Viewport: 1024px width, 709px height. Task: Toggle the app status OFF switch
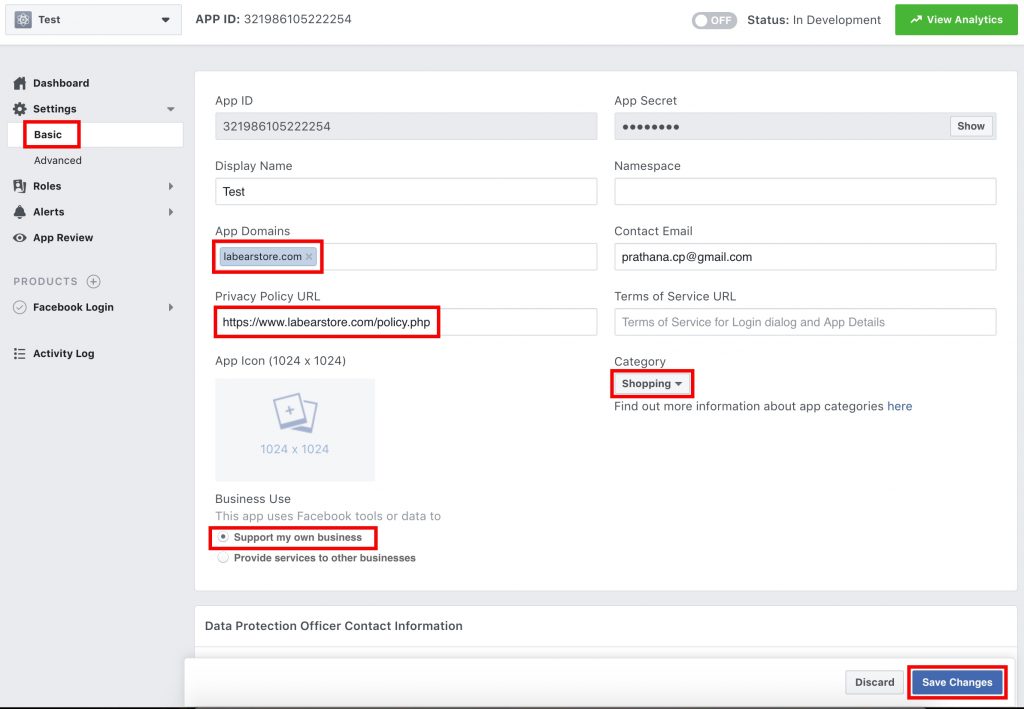[x=714, y=20]
